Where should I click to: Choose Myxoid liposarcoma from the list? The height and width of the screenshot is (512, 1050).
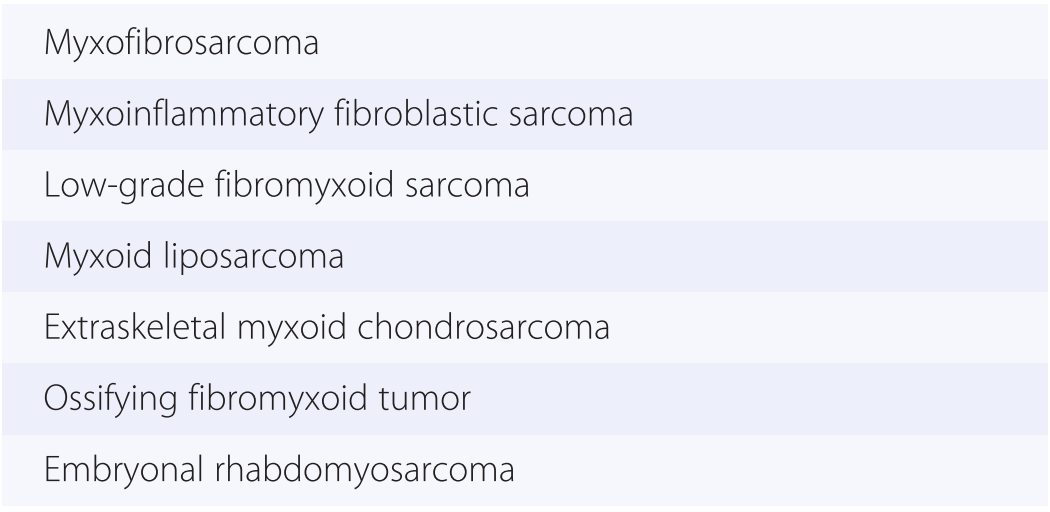194,257
